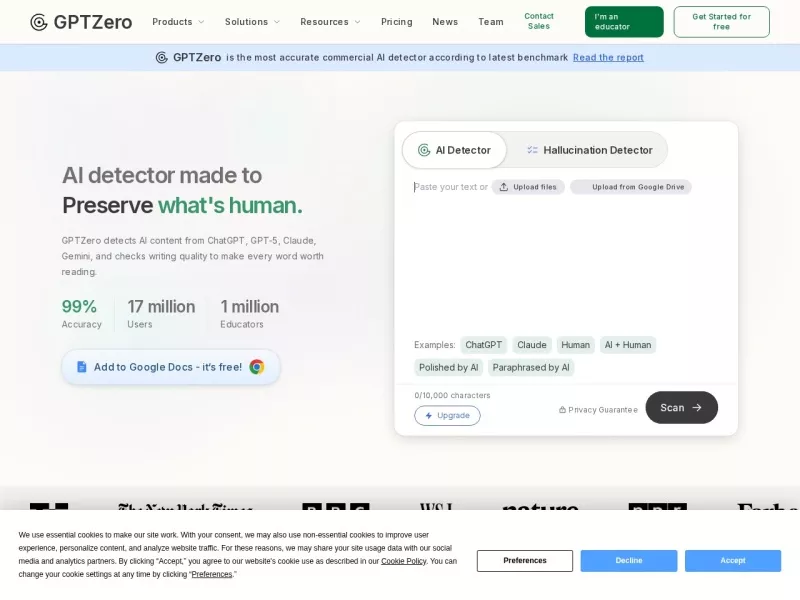Load the ChatGPT example

point(484,345)
